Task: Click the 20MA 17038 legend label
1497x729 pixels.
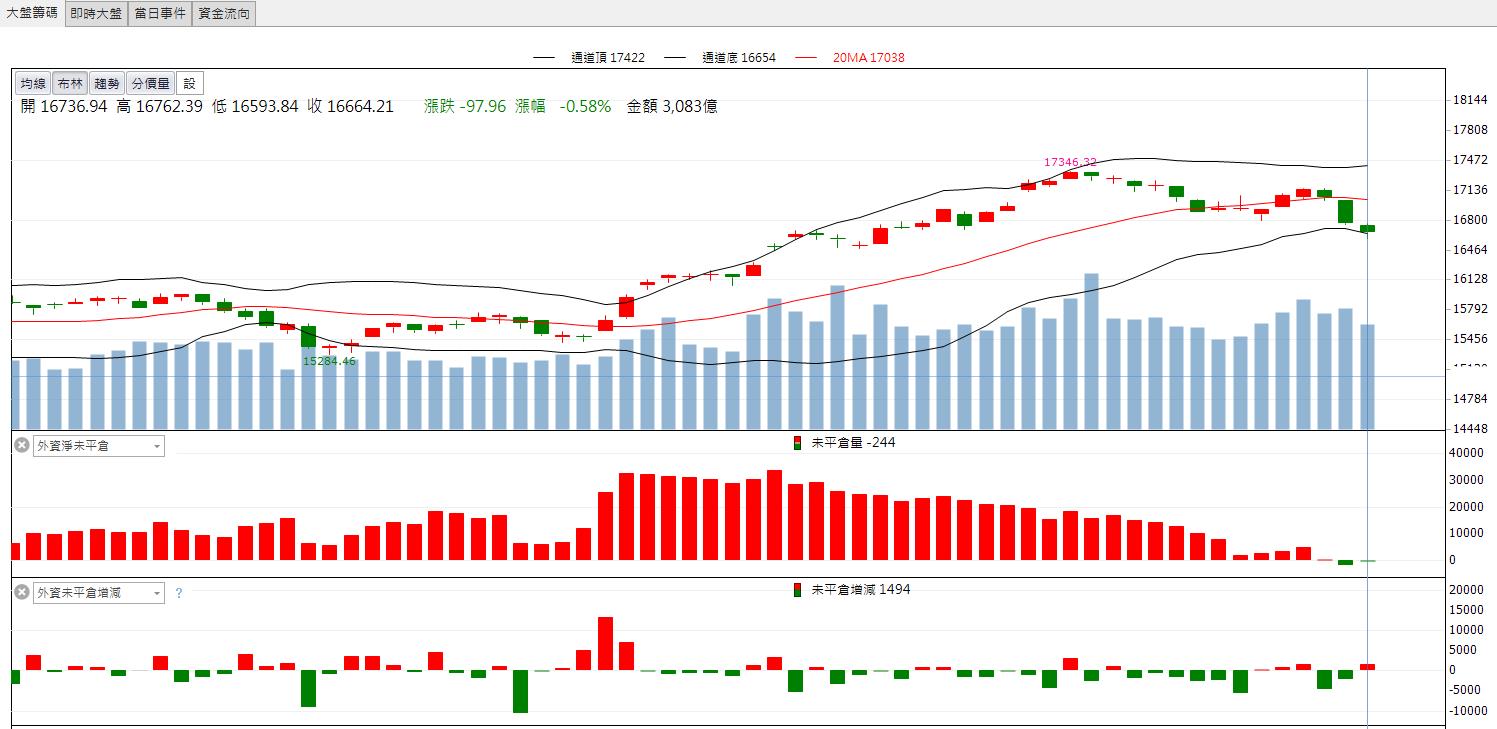Action: [x=869, y=58]
